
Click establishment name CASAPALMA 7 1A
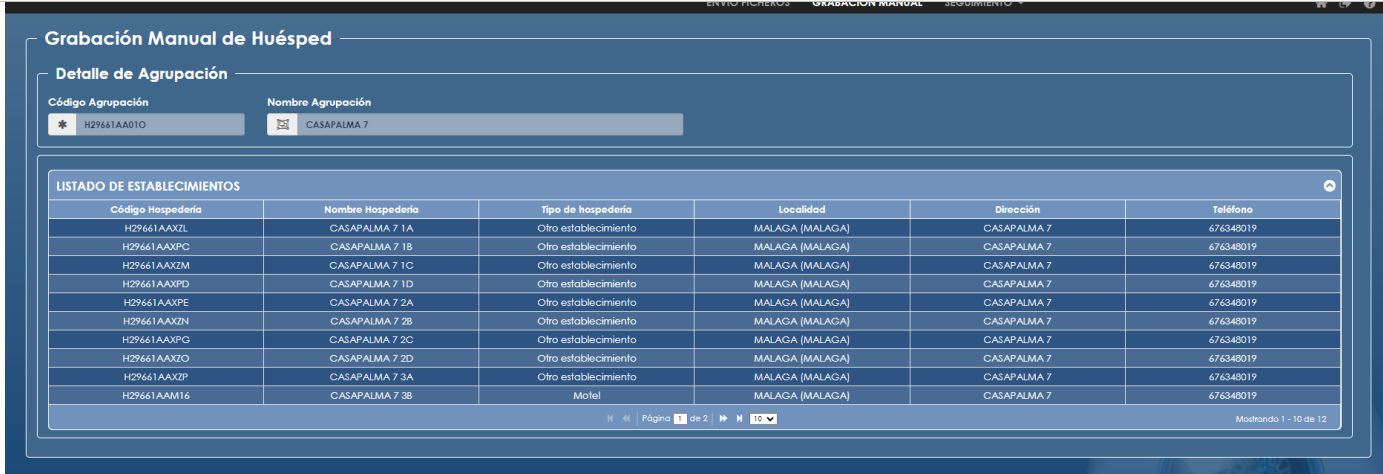pos(371,228)
